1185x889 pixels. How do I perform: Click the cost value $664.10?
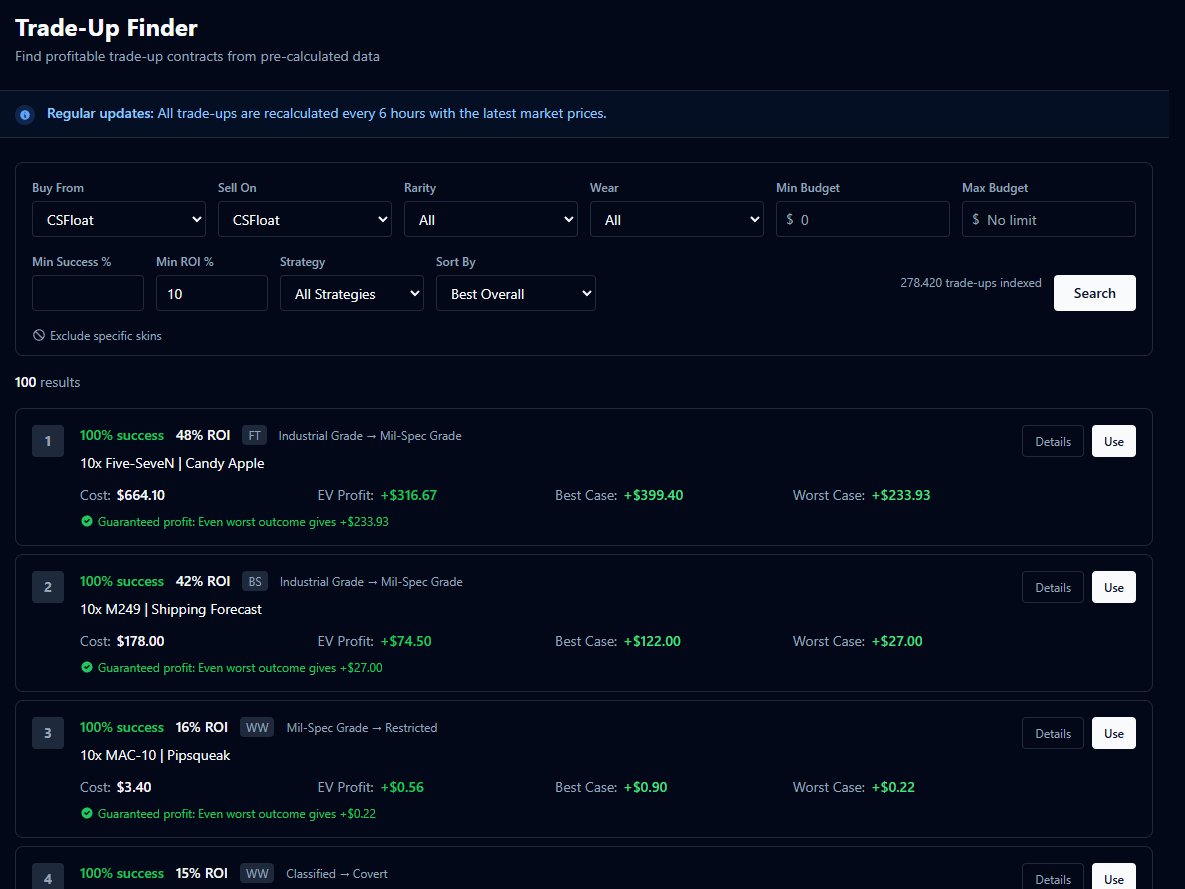141,495
